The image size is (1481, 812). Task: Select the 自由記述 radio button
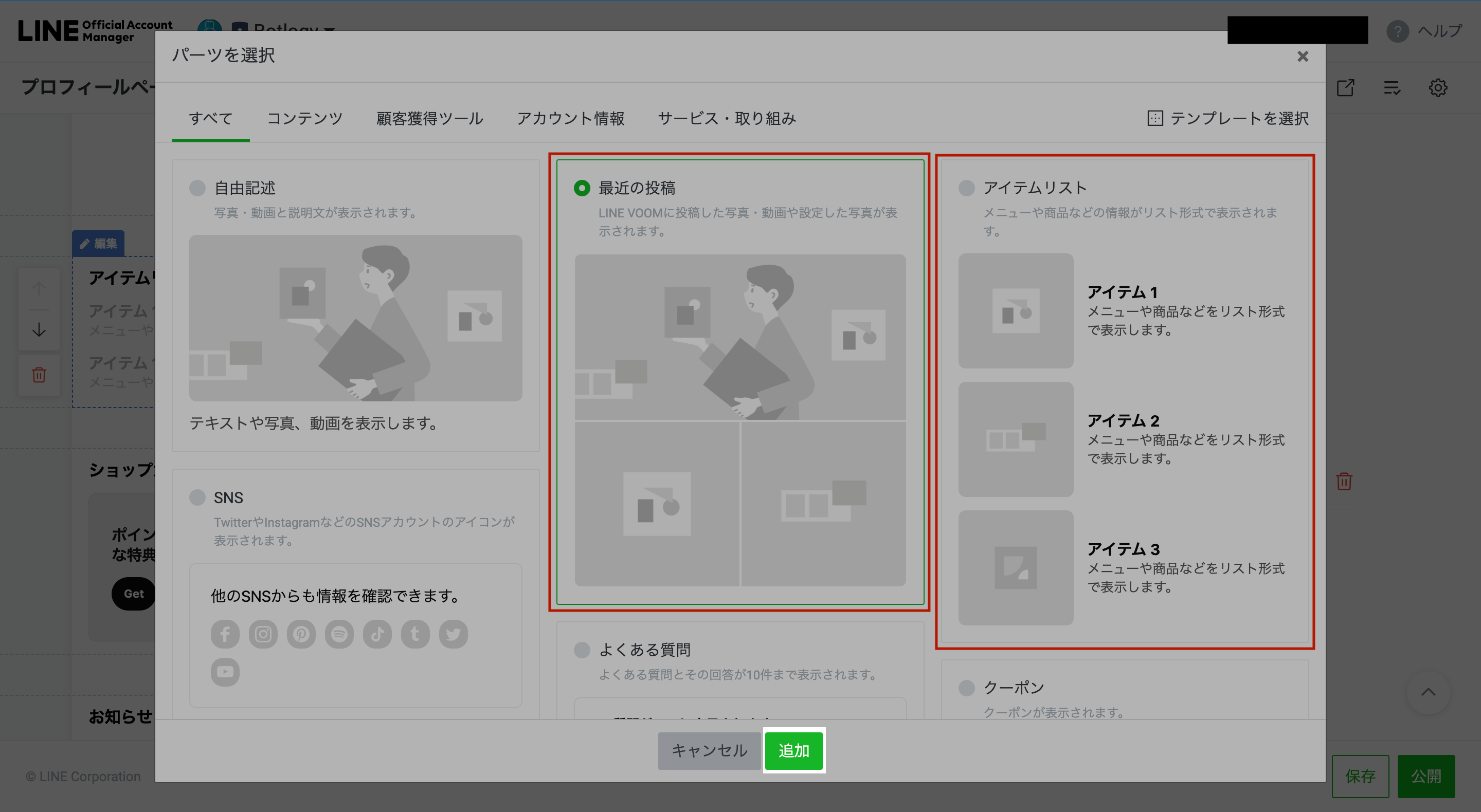coord(197,188)
